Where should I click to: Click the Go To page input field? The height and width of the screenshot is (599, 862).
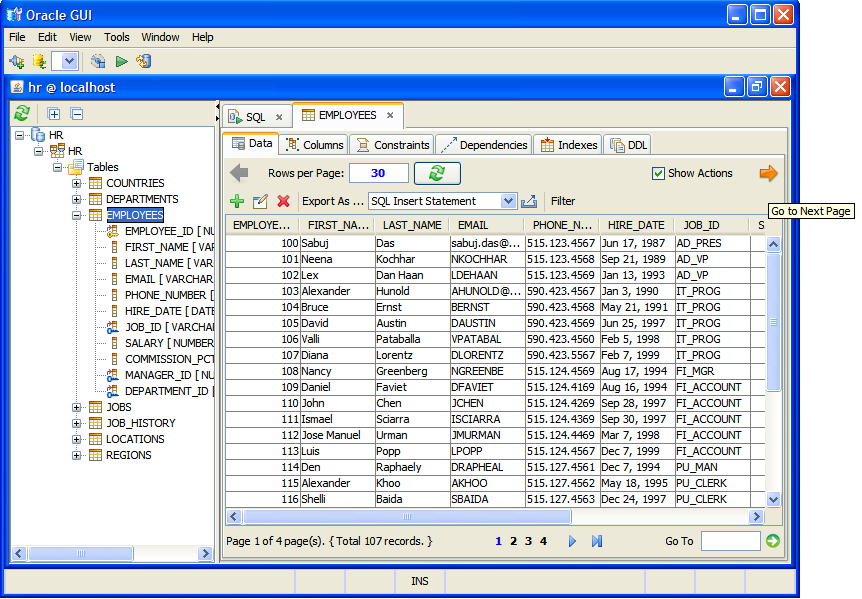coord(731,541)
